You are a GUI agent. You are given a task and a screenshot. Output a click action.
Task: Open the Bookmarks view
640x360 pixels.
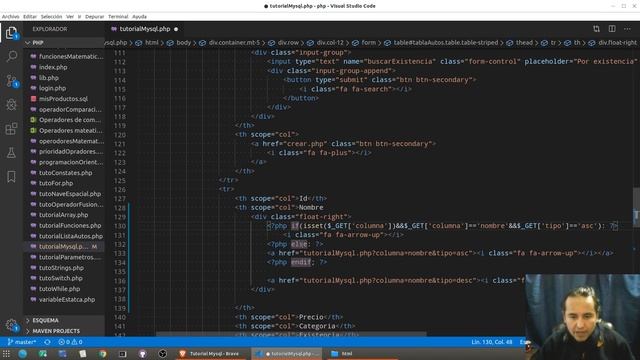pos(11,177)
